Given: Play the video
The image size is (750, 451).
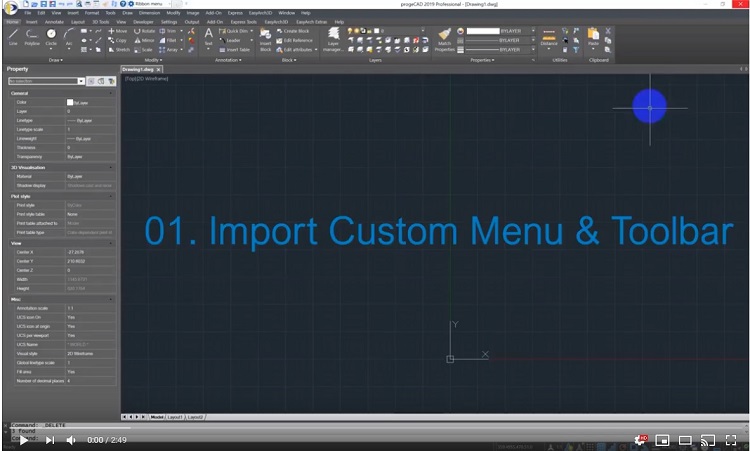Looking at the screenshot, I should coord(23,440).
